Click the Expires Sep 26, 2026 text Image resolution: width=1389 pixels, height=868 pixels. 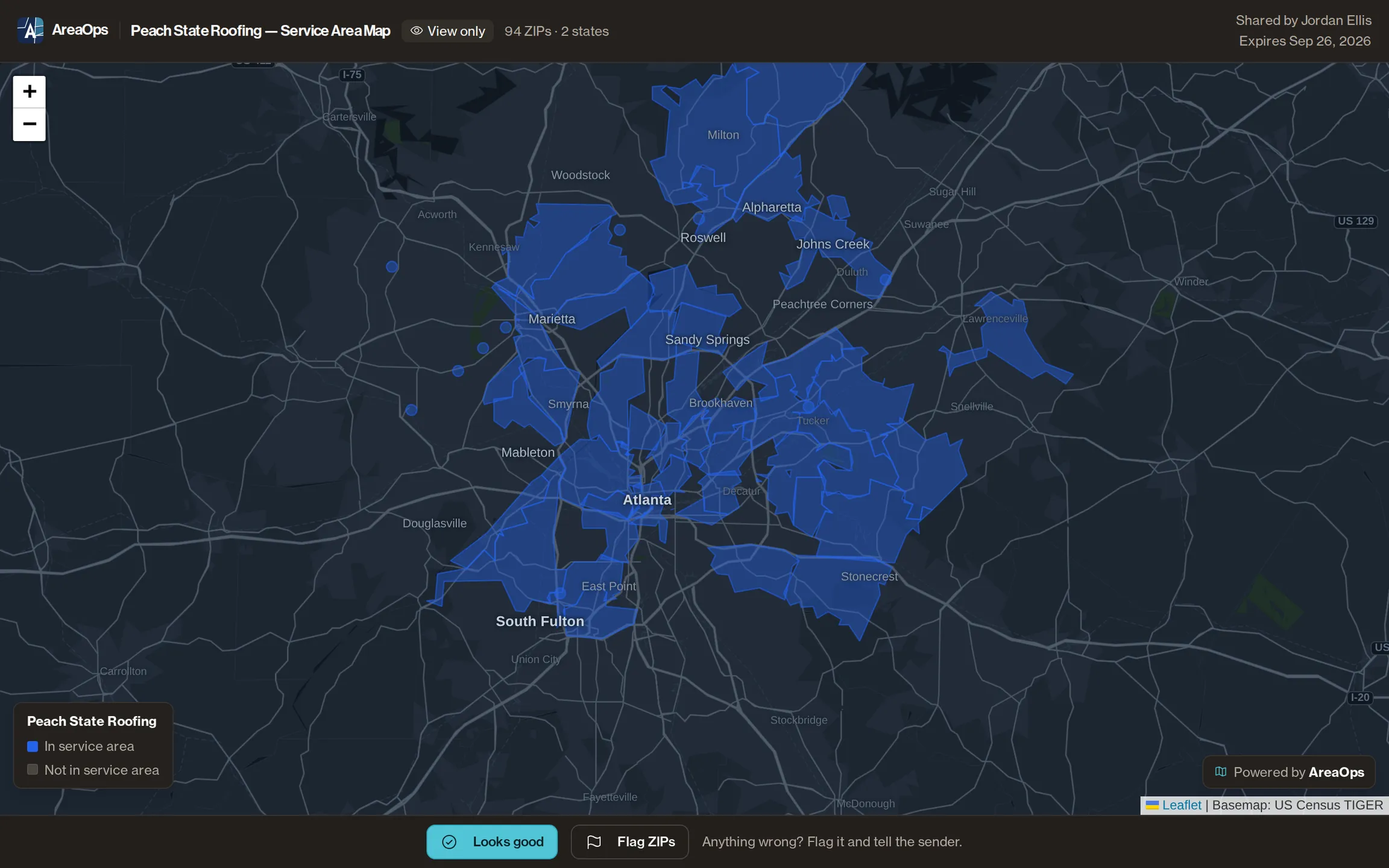[x=1305, y=41]
